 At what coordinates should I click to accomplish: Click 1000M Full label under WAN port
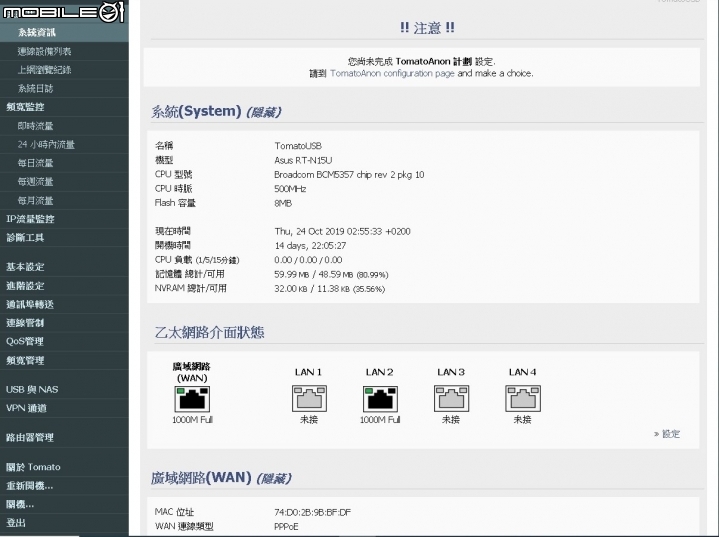(x=192, y=420)
